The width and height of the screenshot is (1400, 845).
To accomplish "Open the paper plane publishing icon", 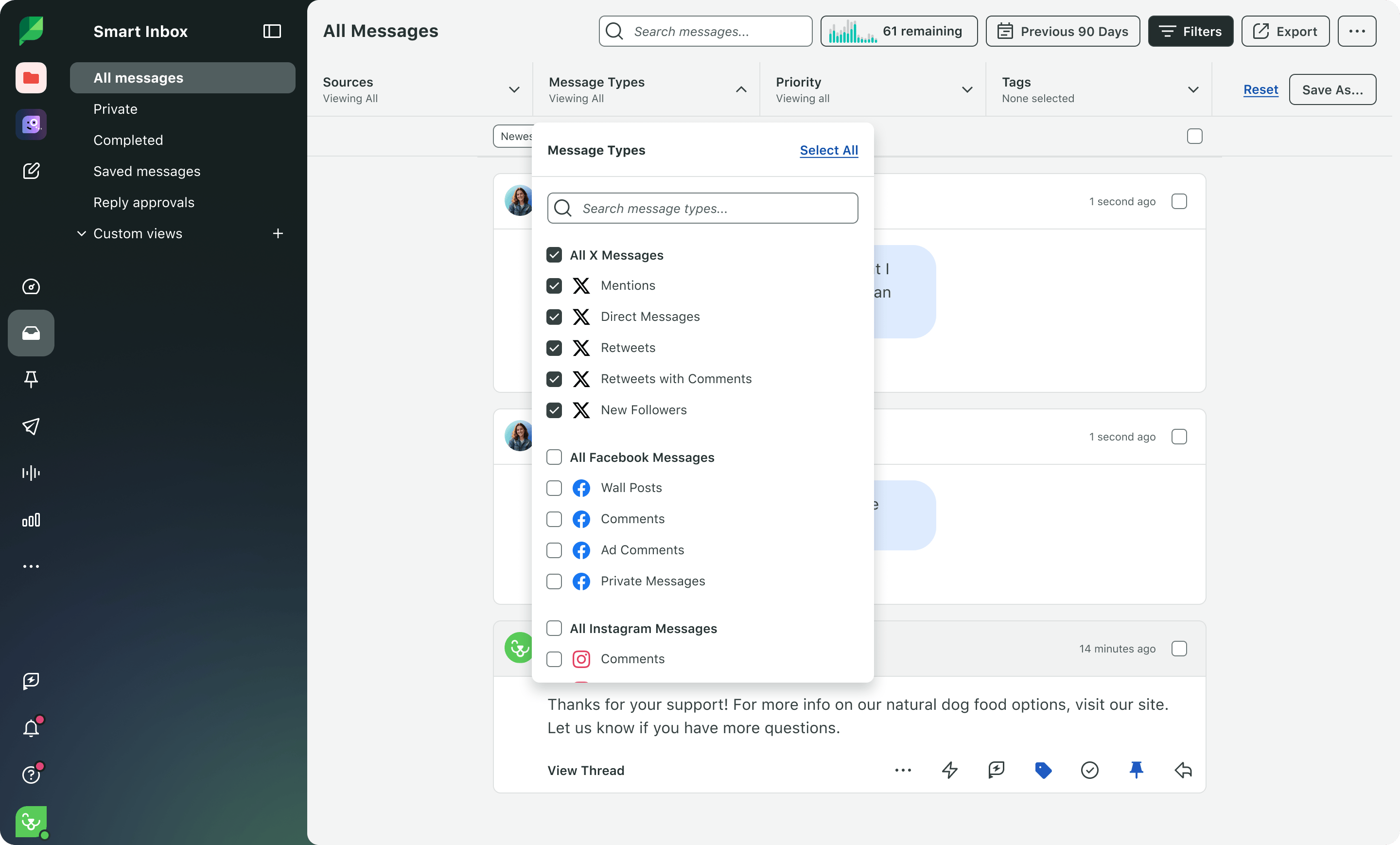I will click(x=31, y=426).
